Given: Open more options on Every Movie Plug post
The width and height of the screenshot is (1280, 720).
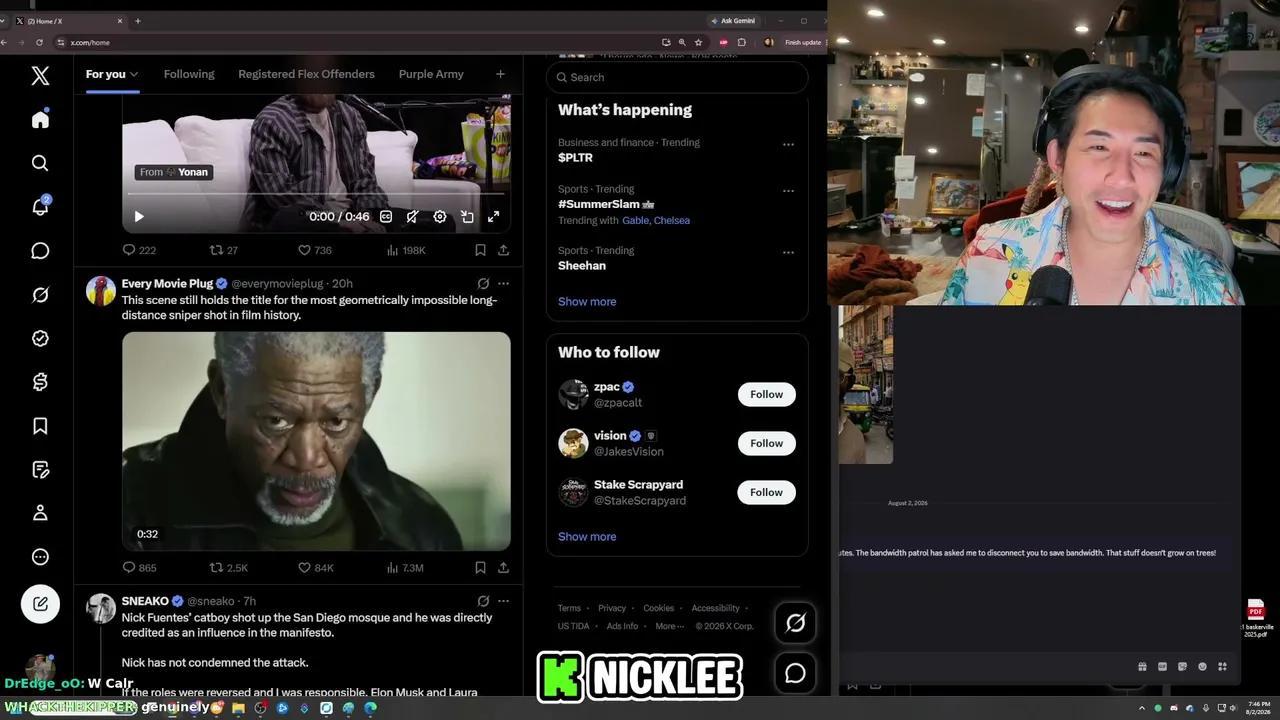Looking at the screenshot, I should [x=503, y=284].
